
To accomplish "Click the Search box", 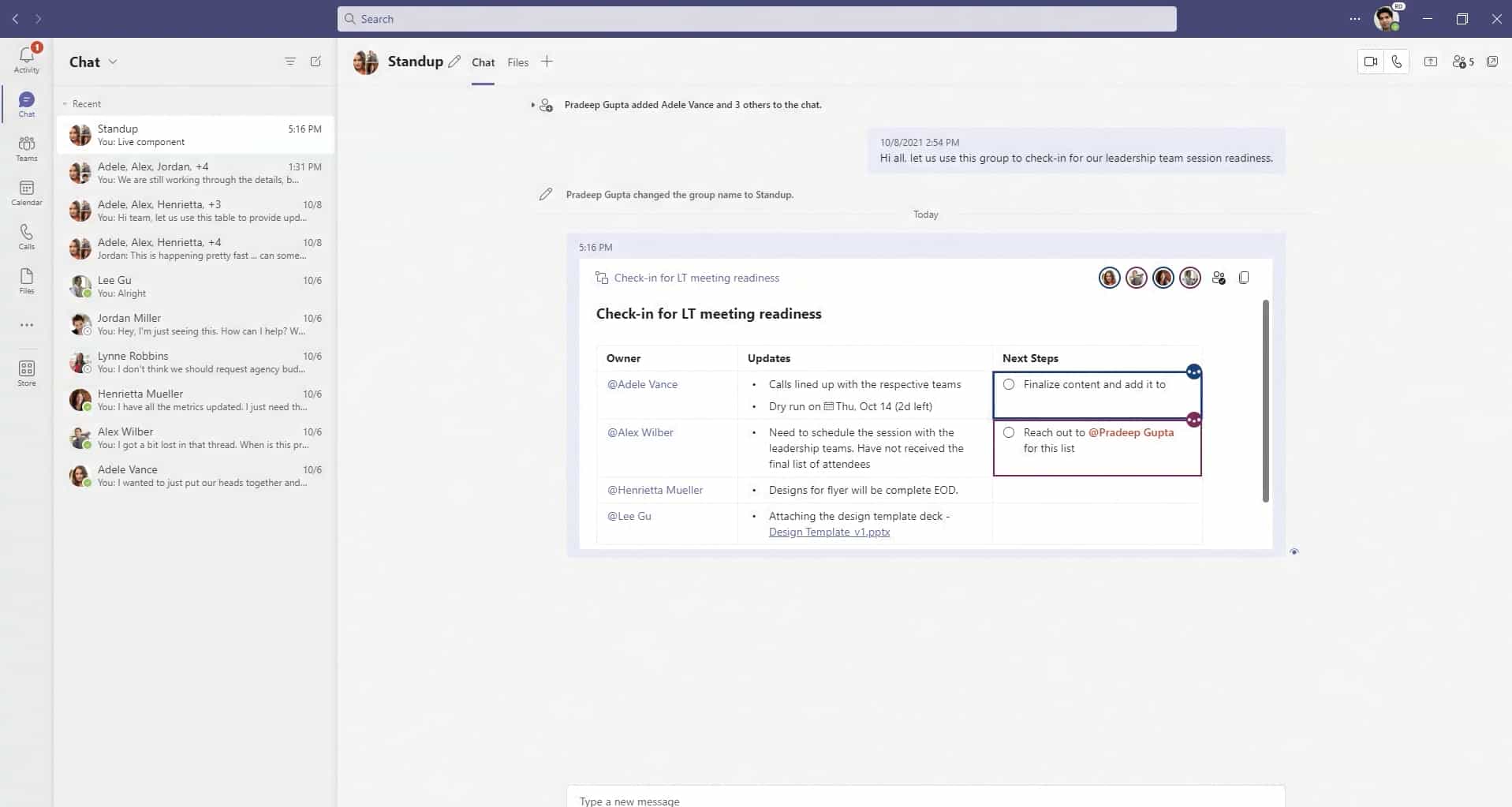I will click(x=757, y=19).
